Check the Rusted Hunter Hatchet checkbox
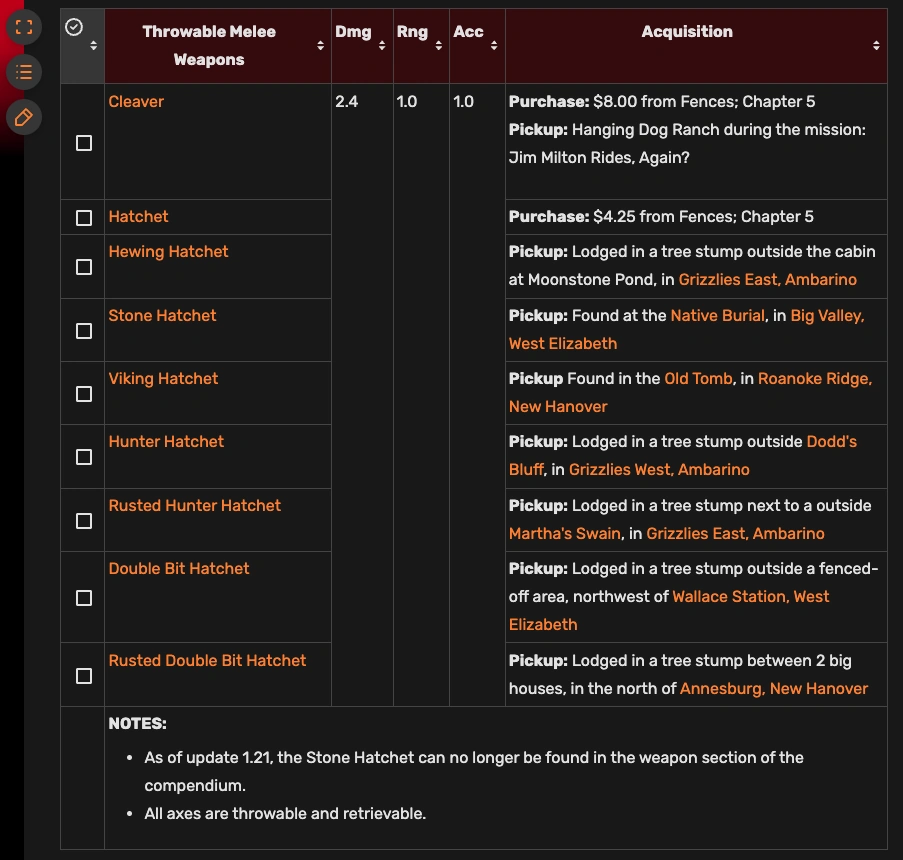 (84, 521)
